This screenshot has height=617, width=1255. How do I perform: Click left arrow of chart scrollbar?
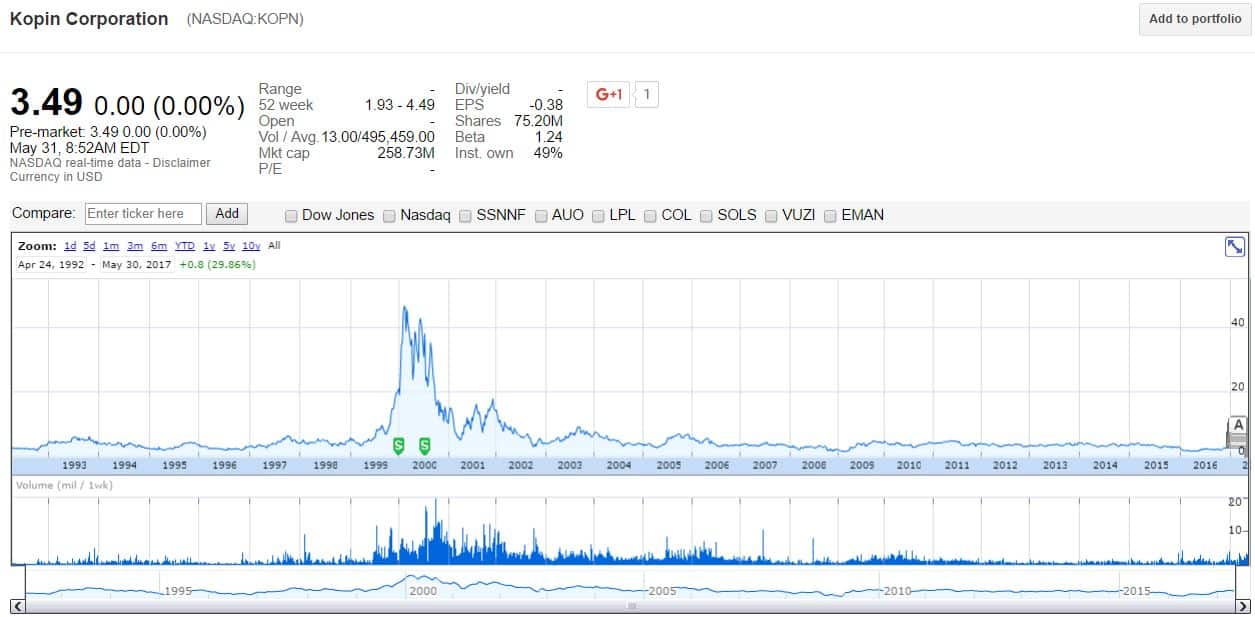[x=17, y=606]
